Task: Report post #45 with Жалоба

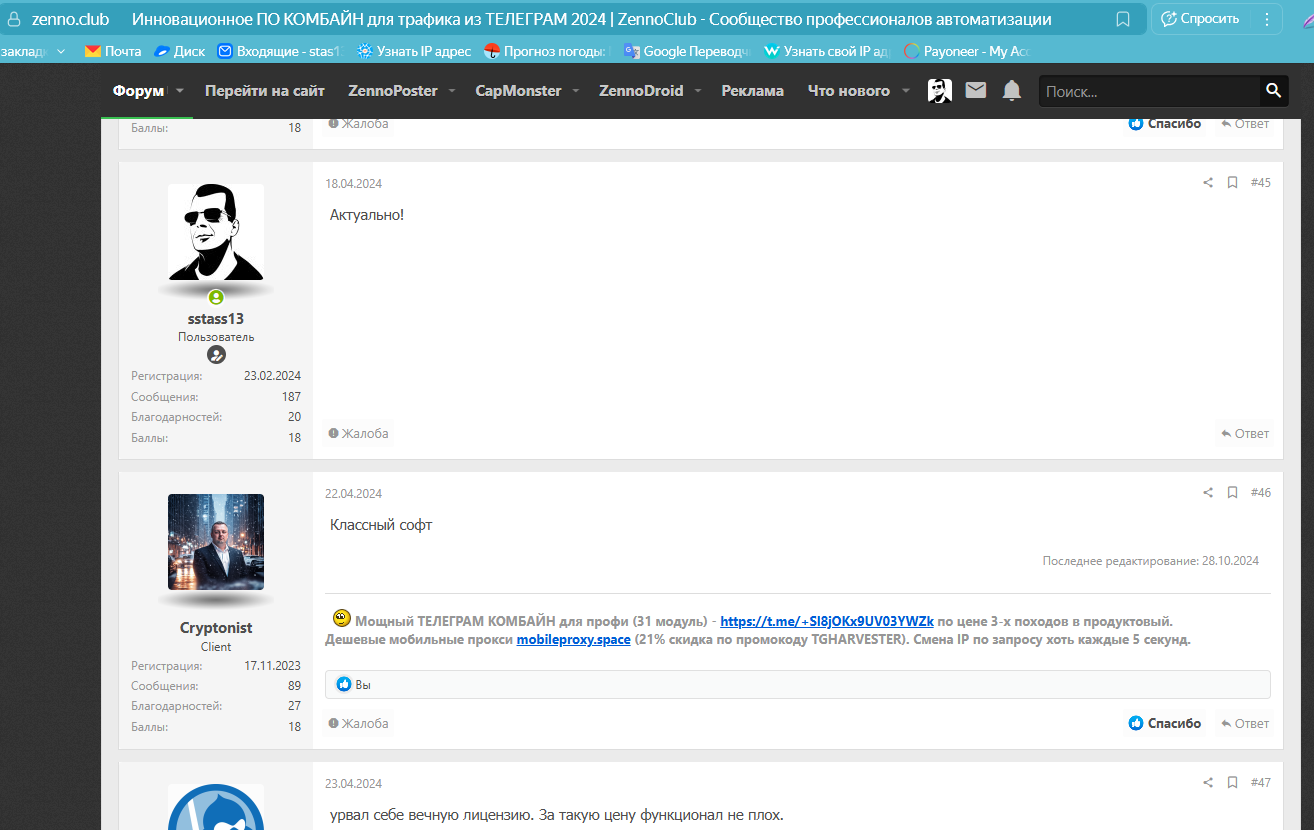Action: tap(359, 434)
